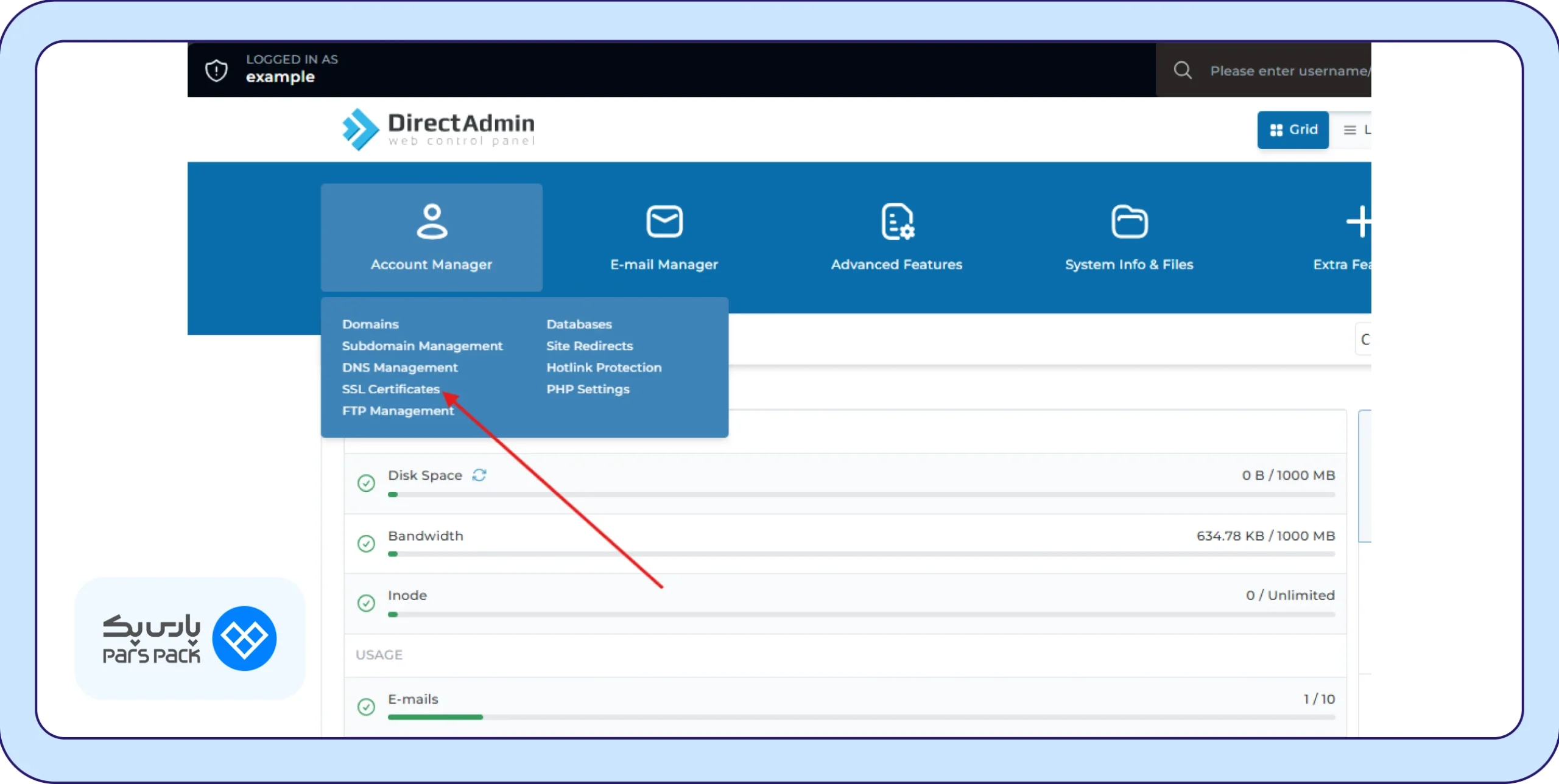Click the shield icon beside logged-in user
This screenshot has height=784, width=1559.
tap(216, 70)
